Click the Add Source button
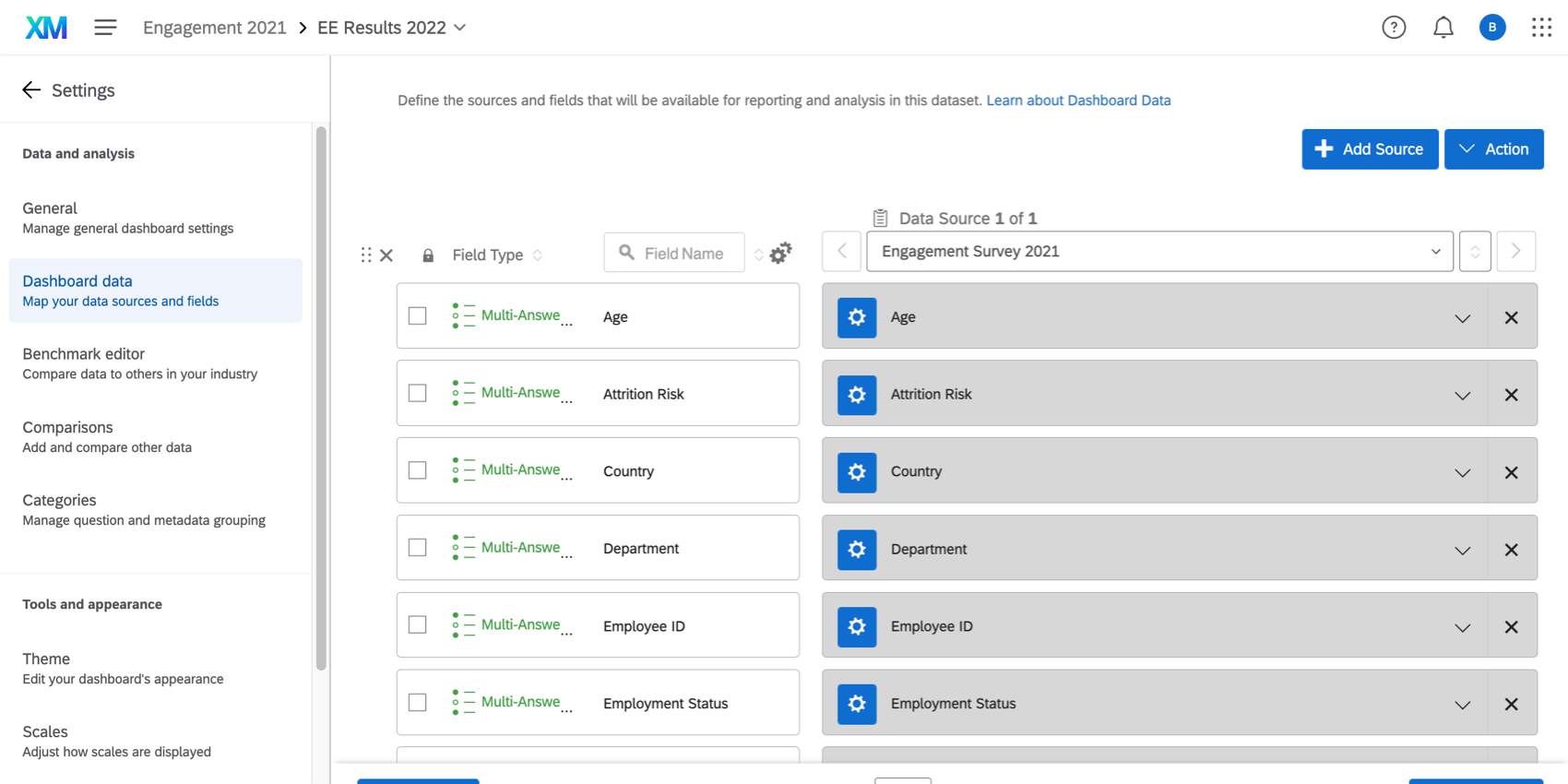The height and width of the screenshot is (784, 1568). 1369,149
